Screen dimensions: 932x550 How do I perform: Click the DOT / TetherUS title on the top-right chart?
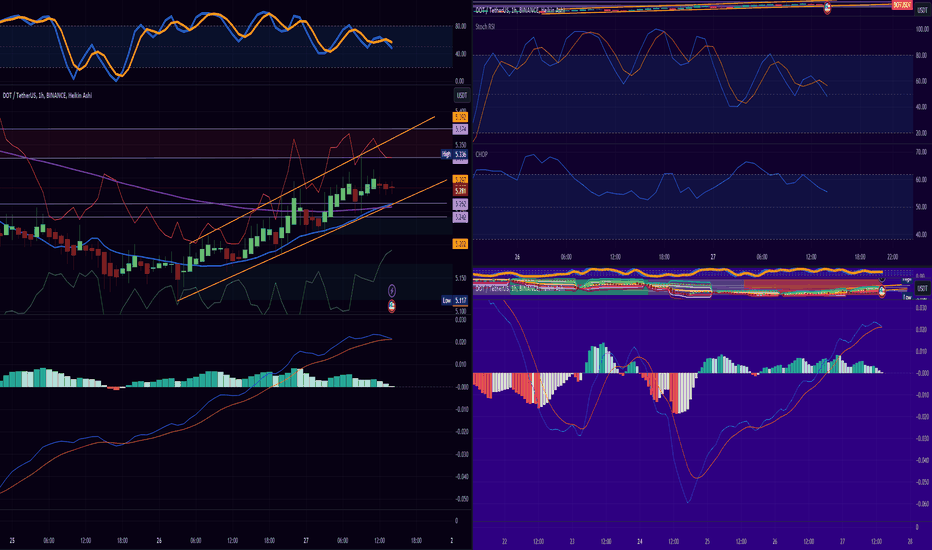coord(520,10)
